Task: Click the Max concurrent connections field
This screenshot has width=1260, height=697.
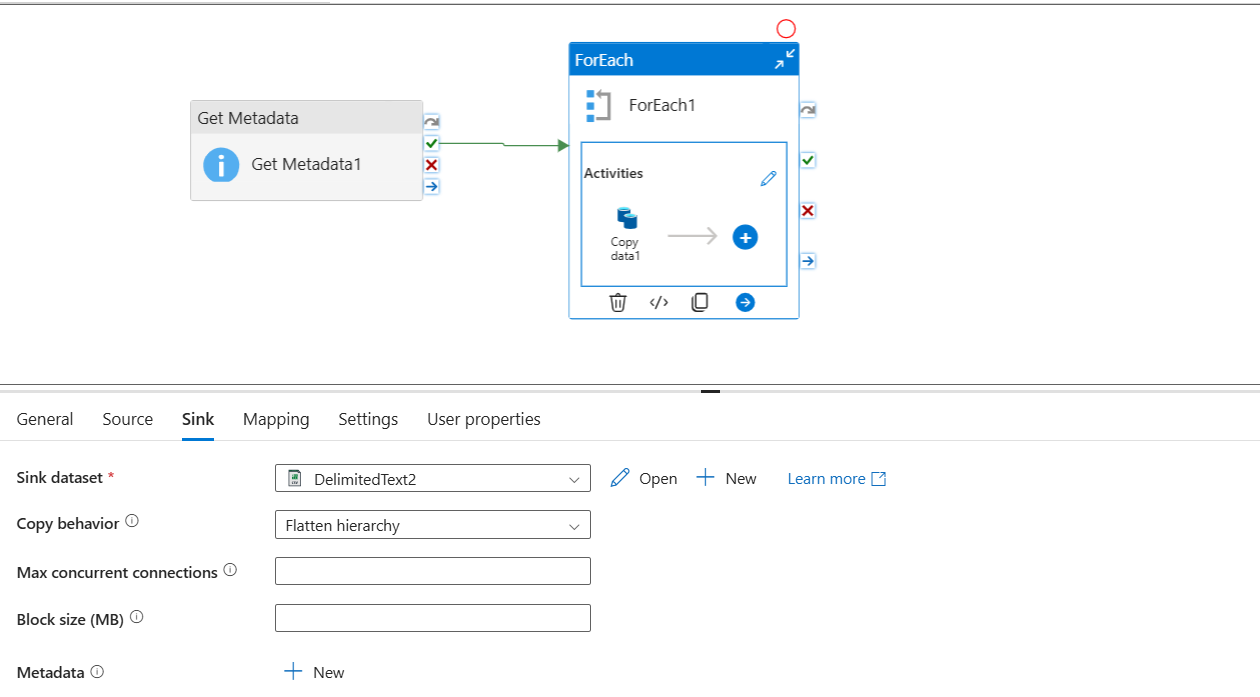Action: [432, 570]
